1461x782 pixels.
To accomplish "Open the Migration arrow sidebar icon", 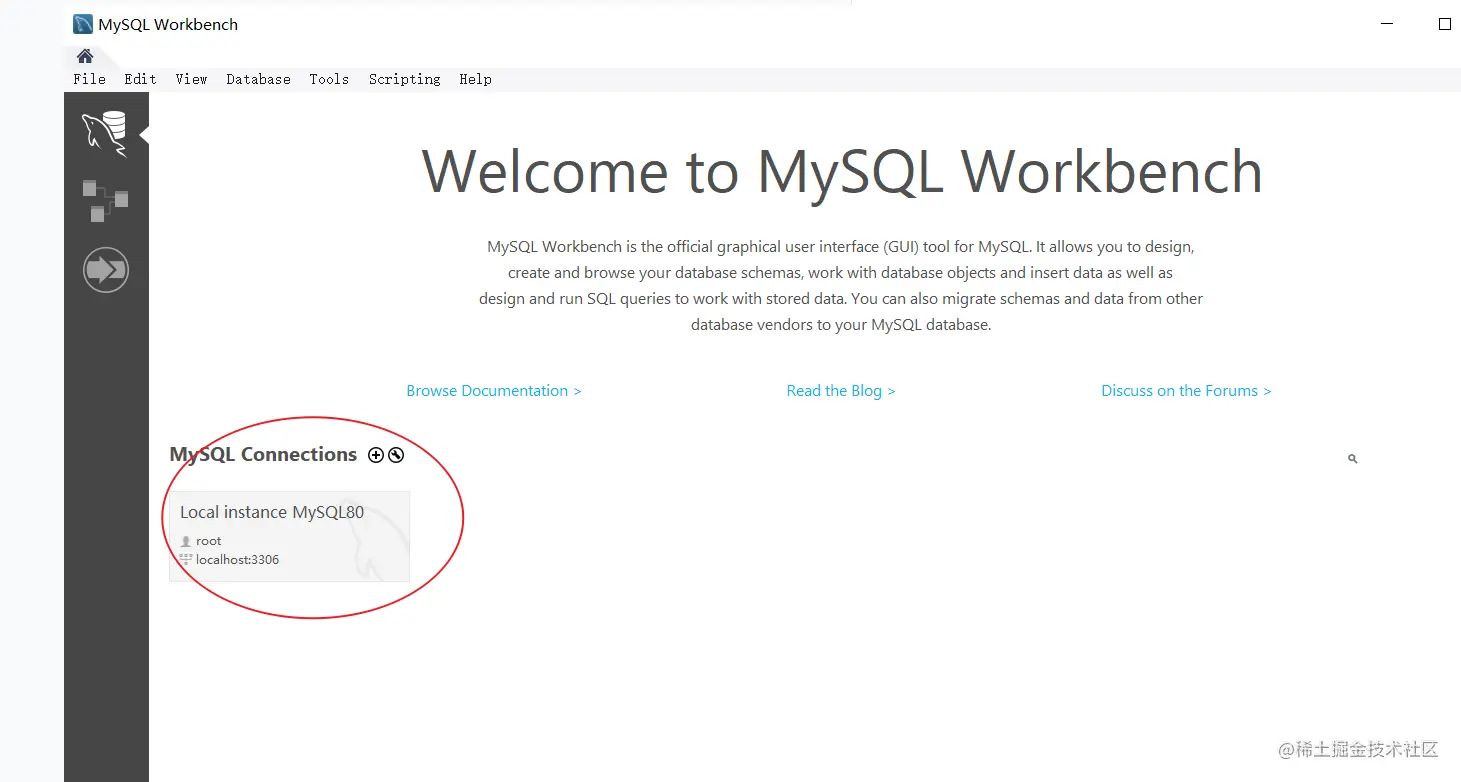I will 106,270.
